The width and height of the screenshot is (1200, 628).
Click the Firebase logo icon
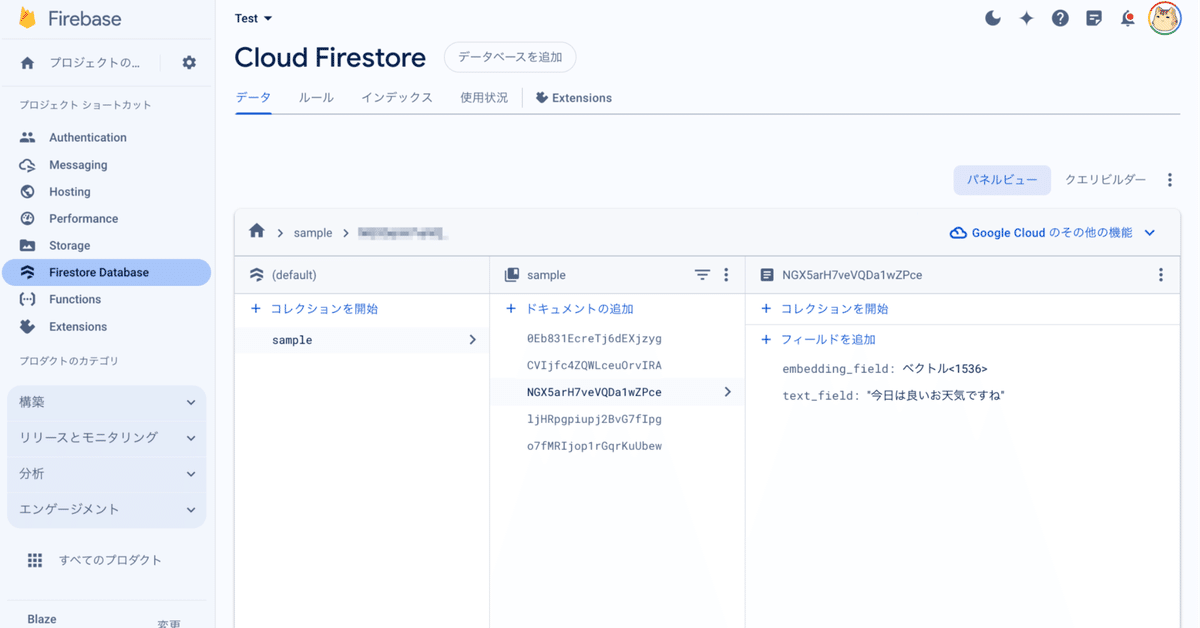28,19
